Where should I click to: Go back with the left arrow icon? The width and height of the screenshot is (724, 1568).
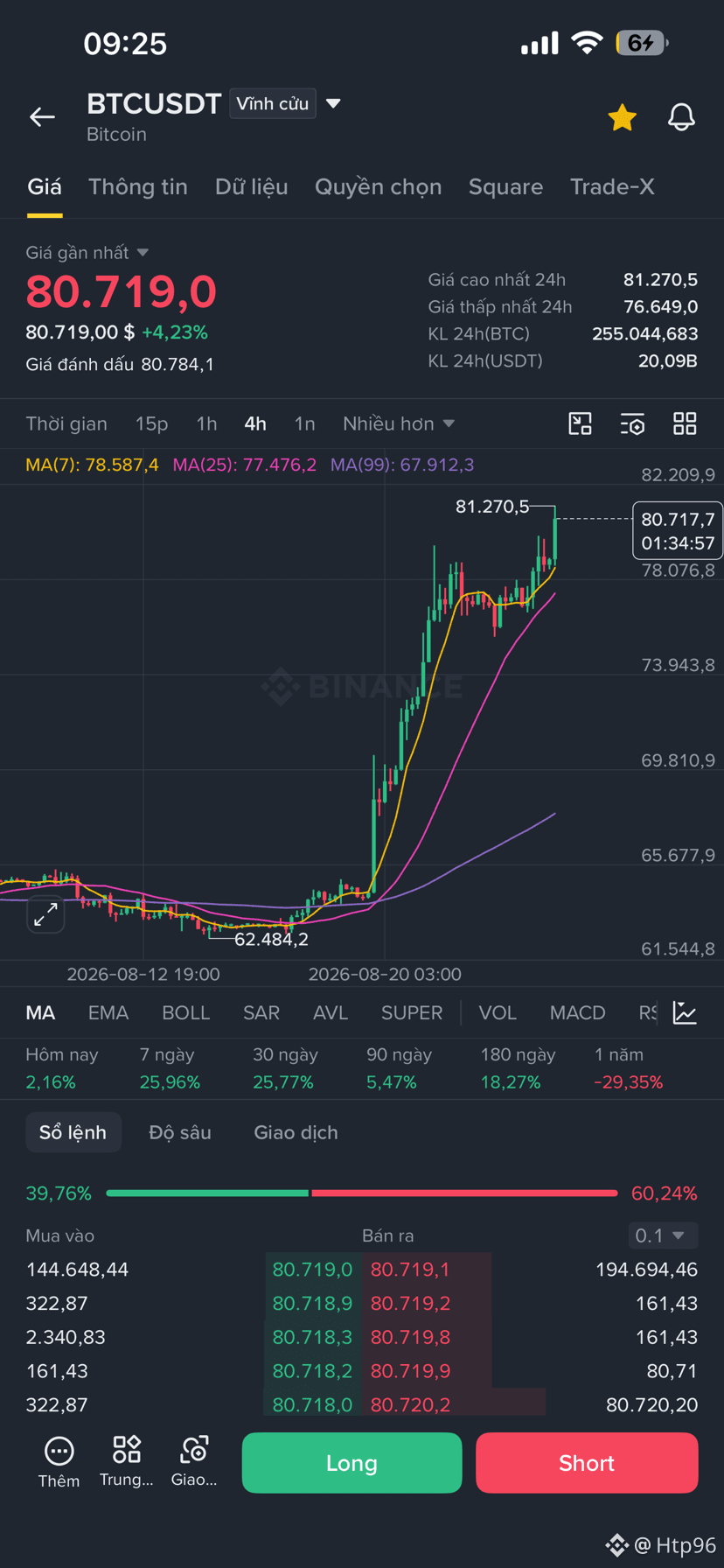click(42, 117)
